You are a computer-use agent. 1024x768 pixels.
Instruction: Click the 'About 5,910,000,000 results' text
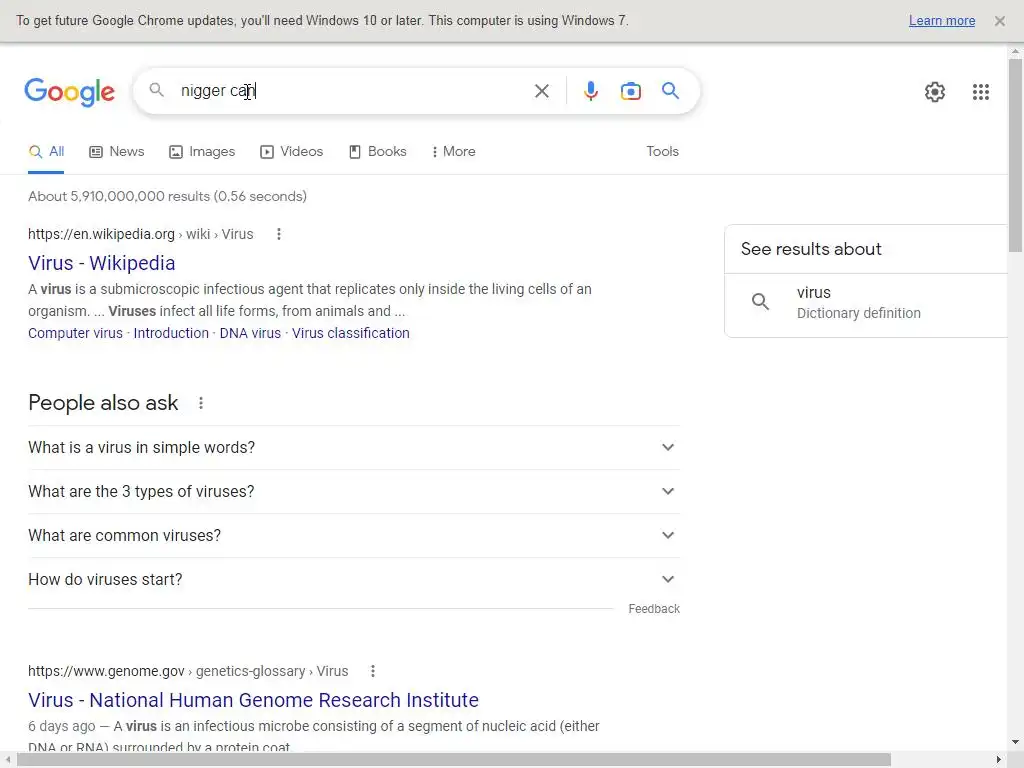click(167, 197)
